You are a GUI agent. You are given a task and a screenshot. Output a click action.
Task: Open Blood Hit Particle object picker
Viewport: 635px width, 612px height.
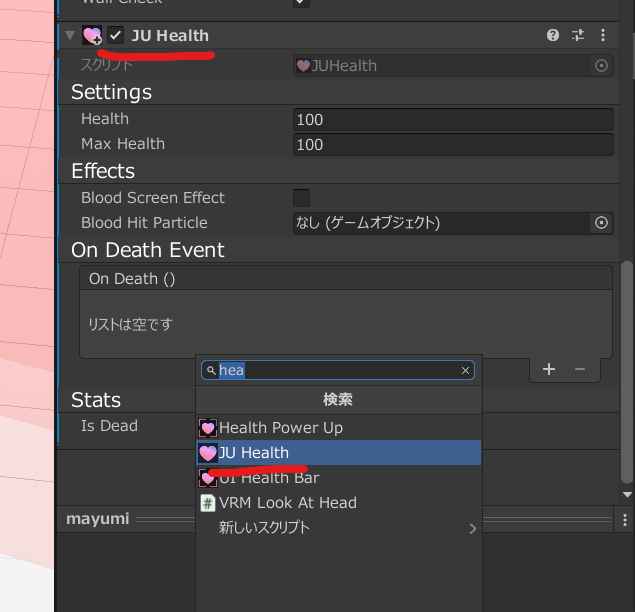coord(601,223)
